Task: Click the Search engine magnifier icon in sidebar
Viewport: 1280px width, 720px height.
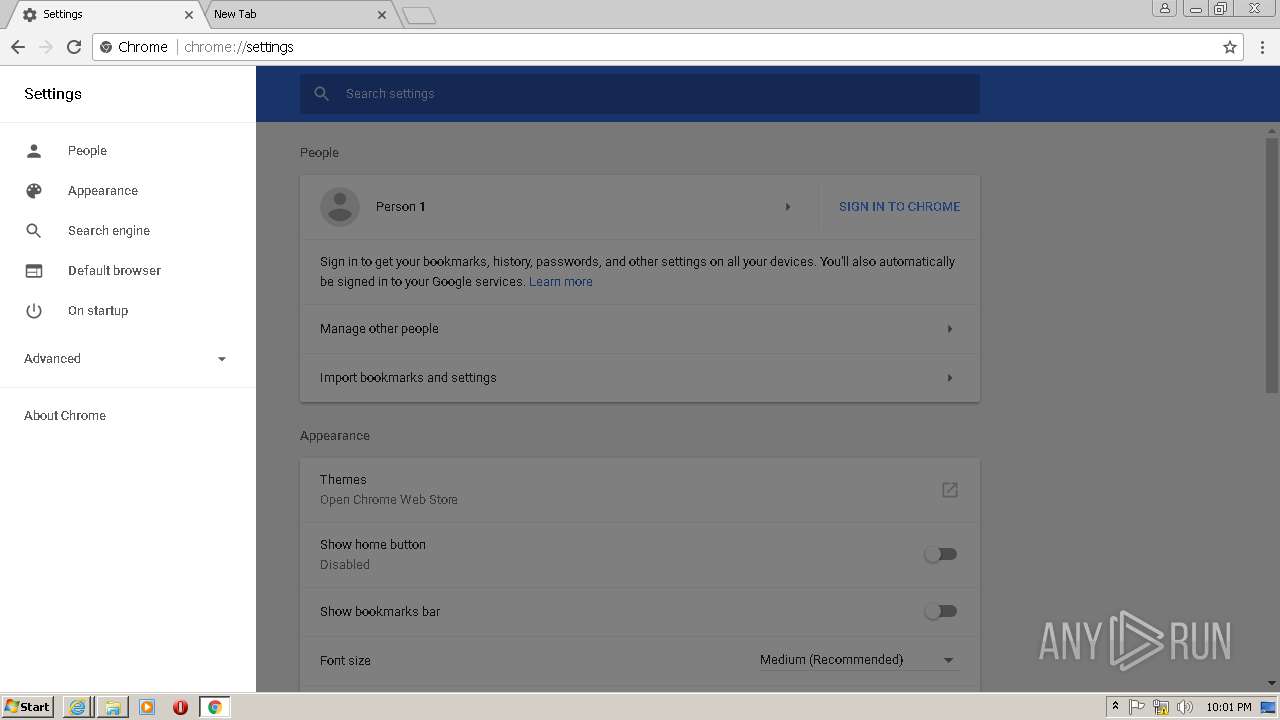Action: pyautogui.click(x=34, y=231)
